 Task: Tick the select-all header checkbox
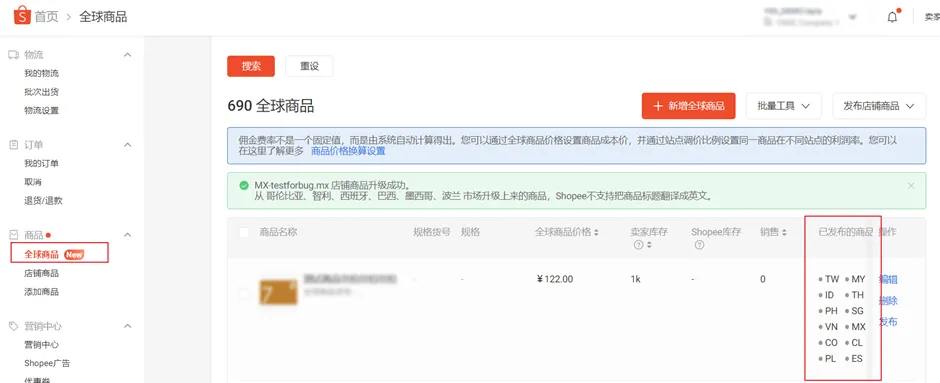244,233
